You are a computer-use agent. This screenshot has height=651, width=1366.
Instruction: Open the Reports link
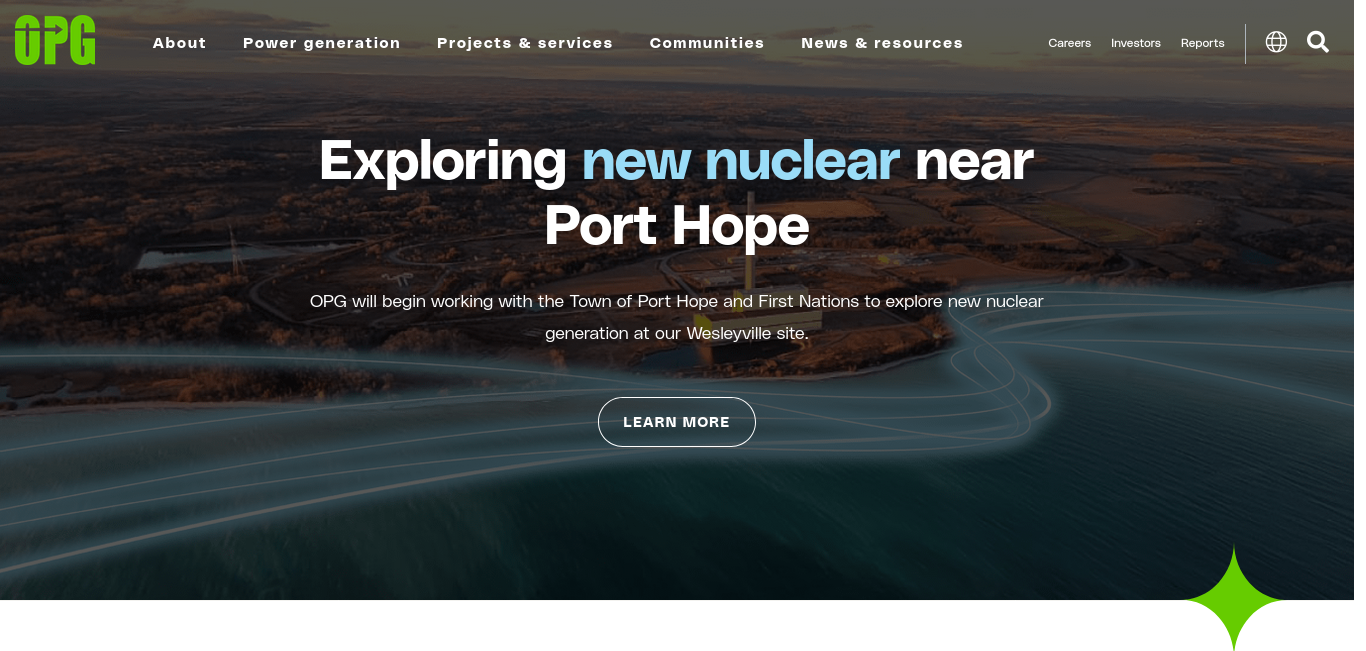[1202, 43]
